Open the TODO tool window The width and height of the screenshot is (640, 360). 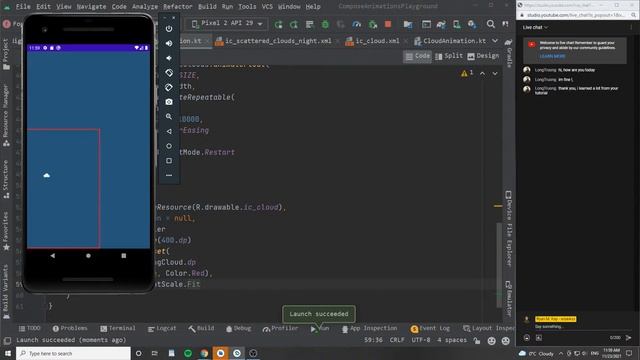(29, 328)
